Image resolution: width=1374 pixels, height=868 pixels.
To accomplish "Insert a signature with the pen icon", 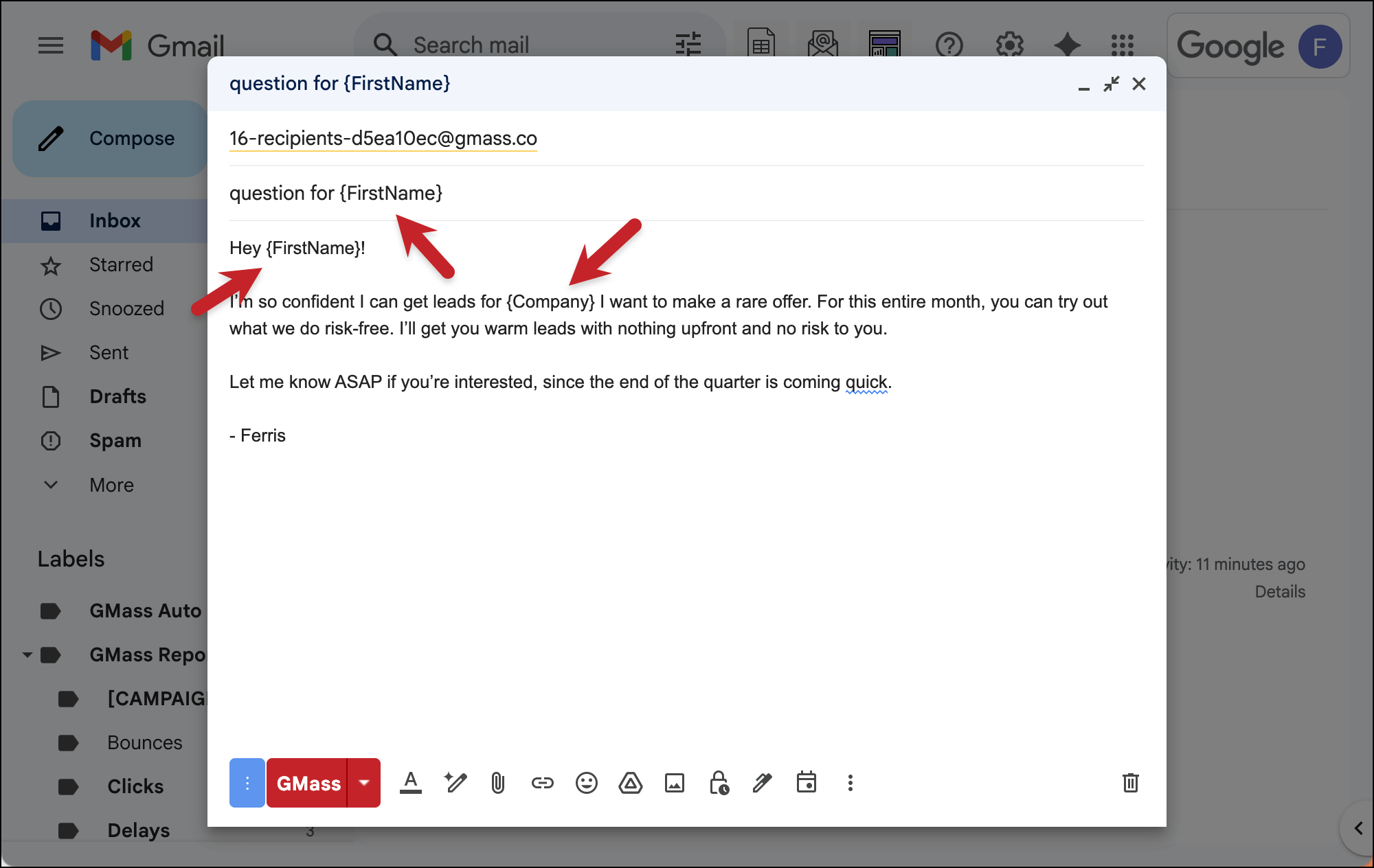I will [762, 783].
